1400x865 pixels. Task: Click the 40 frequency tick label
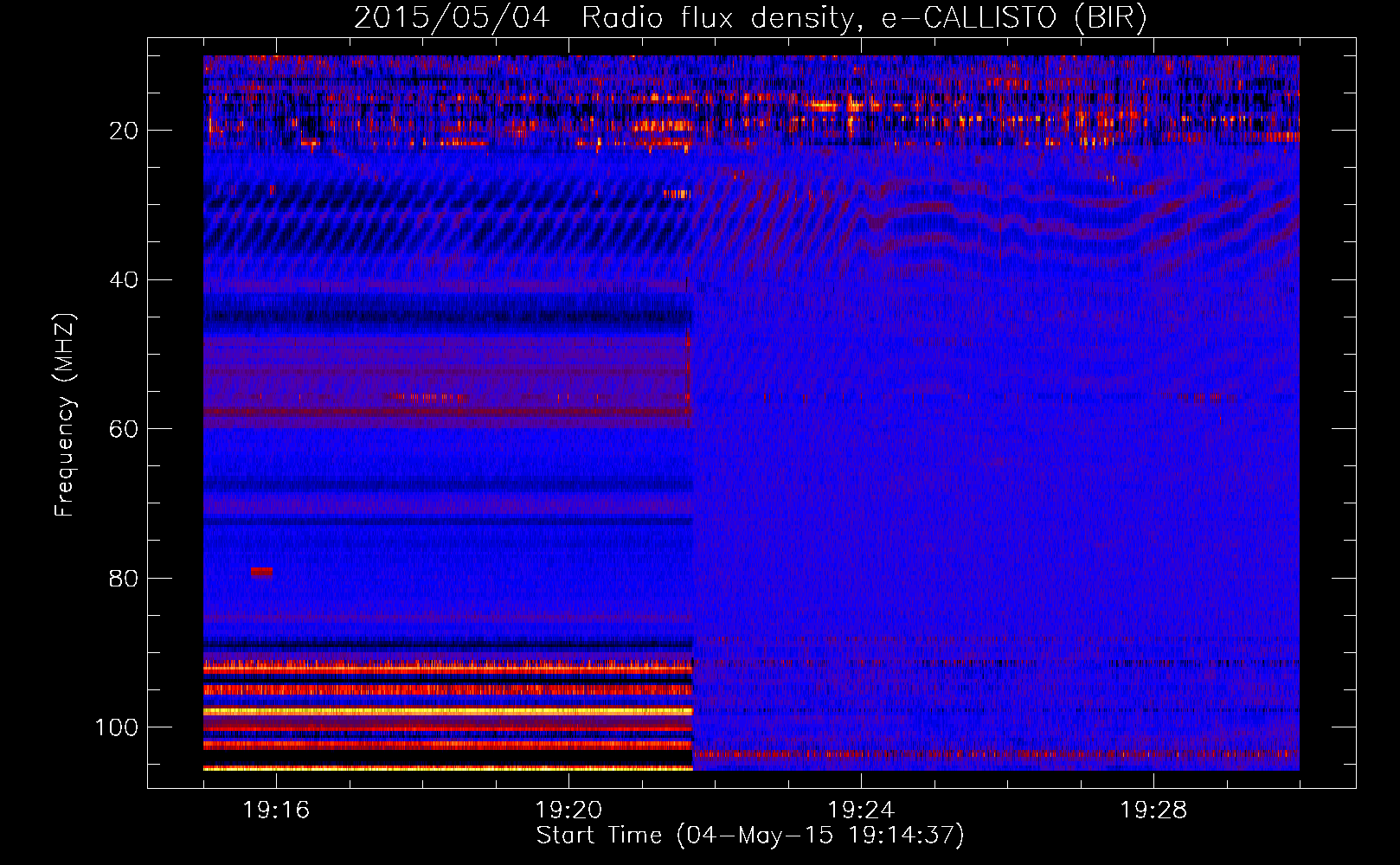pos(124,279)
